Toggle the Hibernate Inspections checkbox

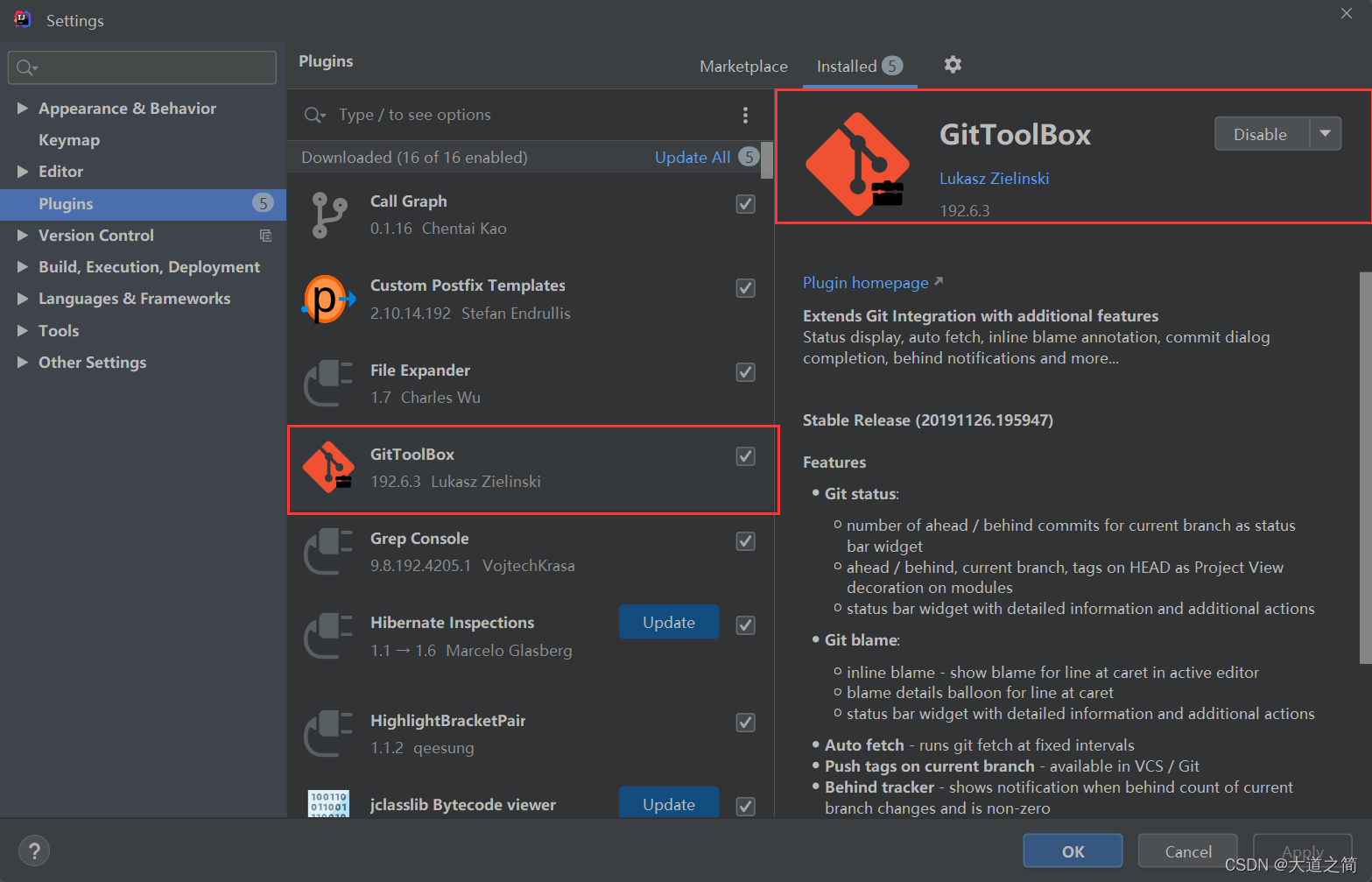[x=746, y=625]
